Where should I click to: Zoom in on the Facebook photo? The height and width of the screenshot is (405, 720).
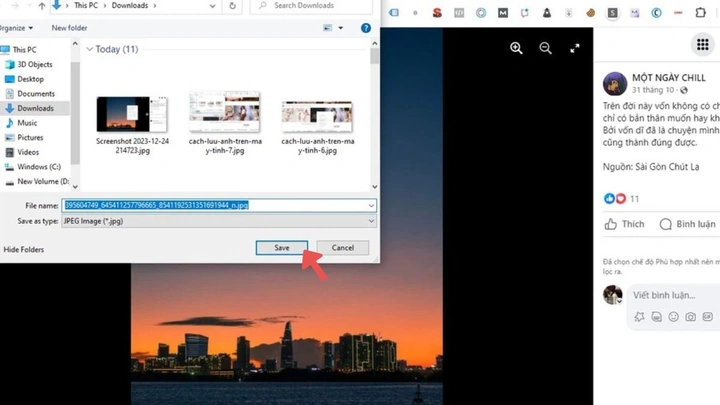pos(516,48)
